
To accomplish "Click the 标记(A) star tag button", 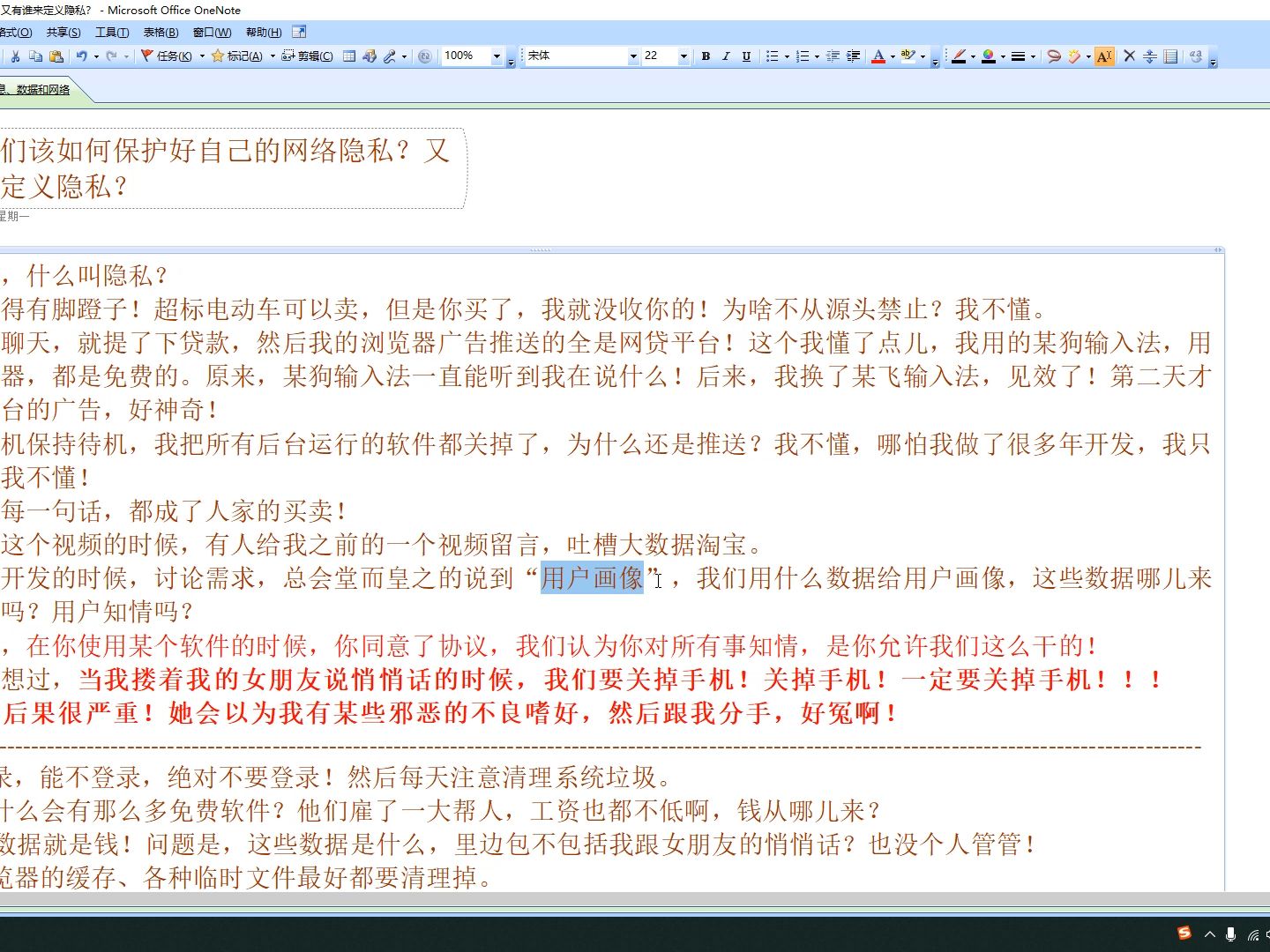I will coord(237,56).
